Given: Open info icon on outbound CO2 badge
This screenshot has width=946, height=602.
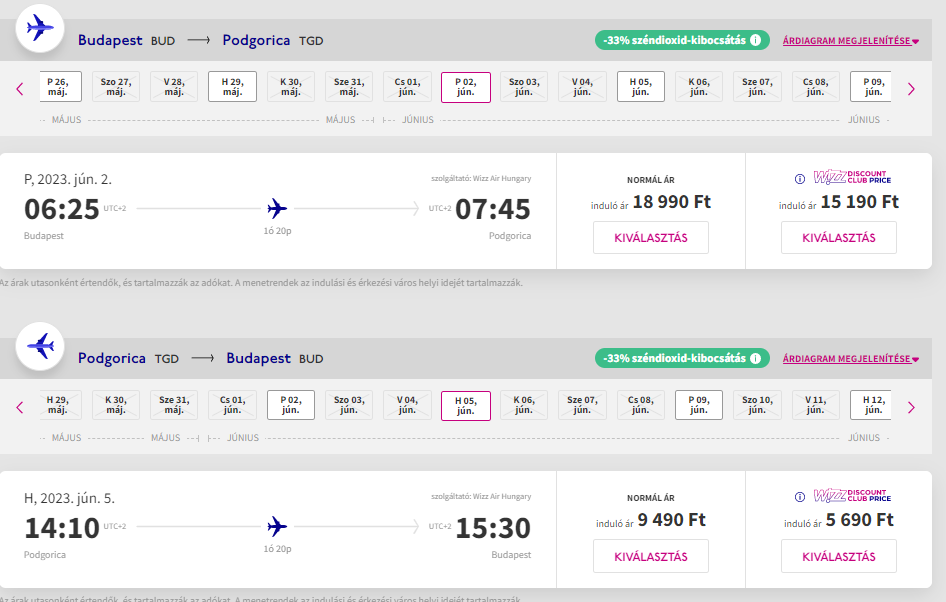Looking at the screenshot, I should point(755,40).
